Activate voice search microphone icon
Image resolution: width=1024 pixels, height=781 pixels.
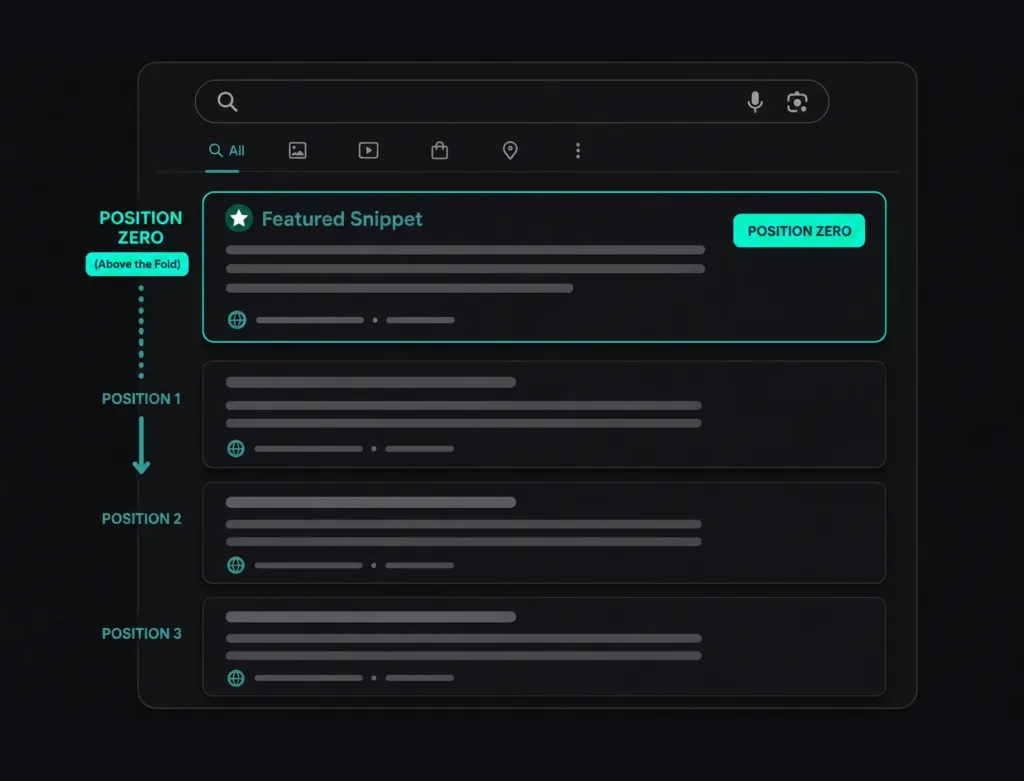[755, 102]
